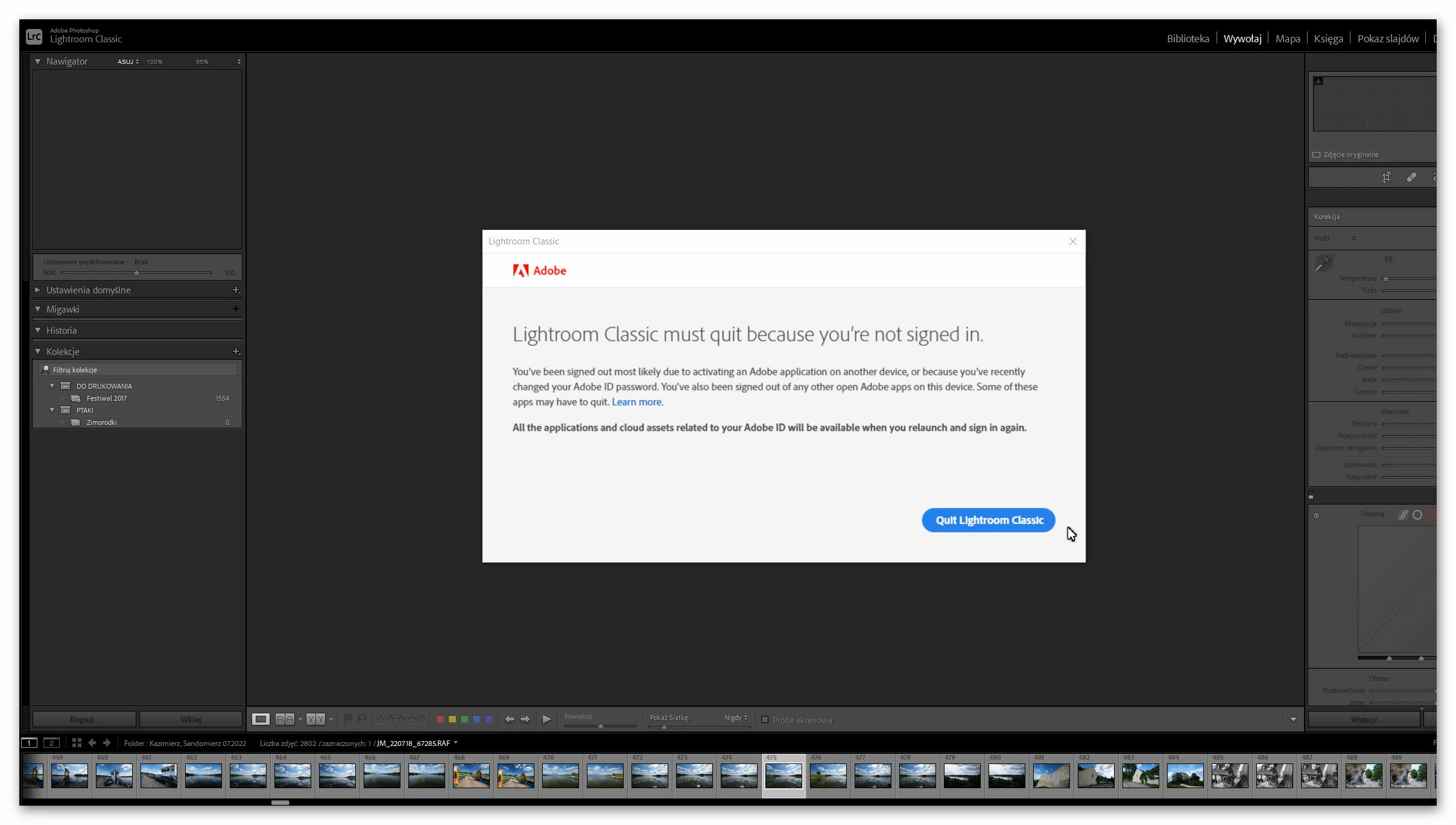Click the add collection plus icon
The image size is (1456, 825).
(x=236, y=351)
